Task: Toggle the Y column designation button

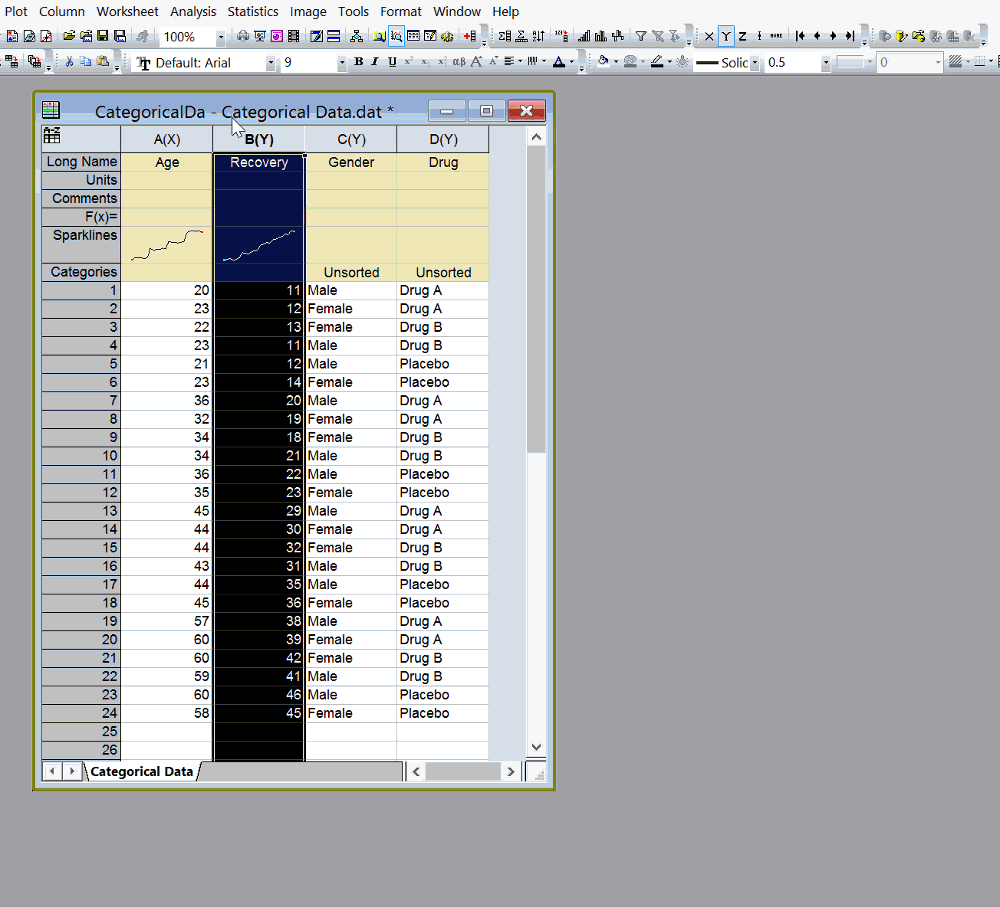Action: coord(726,37)
